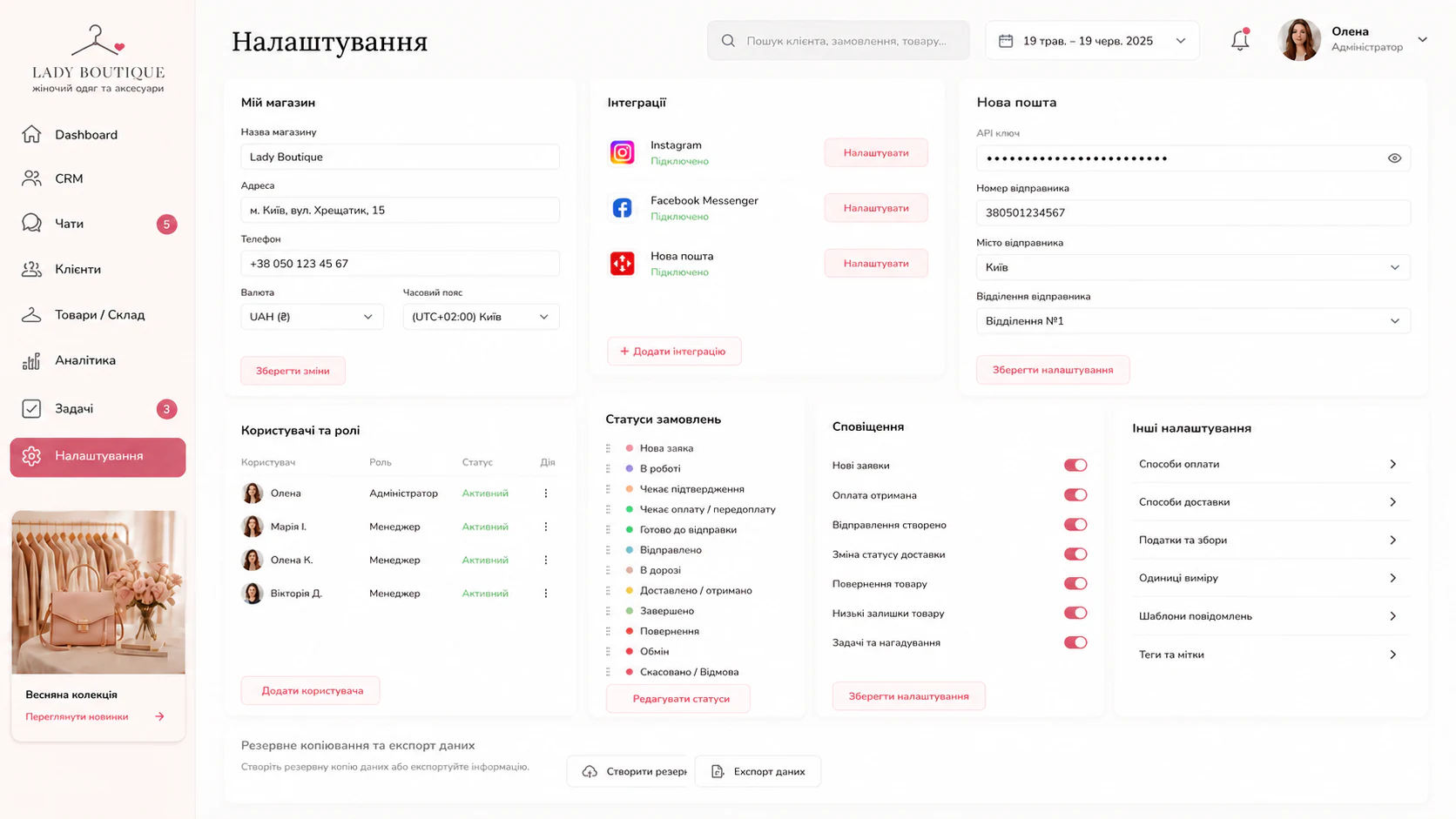Click drag handle of Обмін status
Image resolution: width=1456 pixels, height=819 pixels.
click(608, 651)
